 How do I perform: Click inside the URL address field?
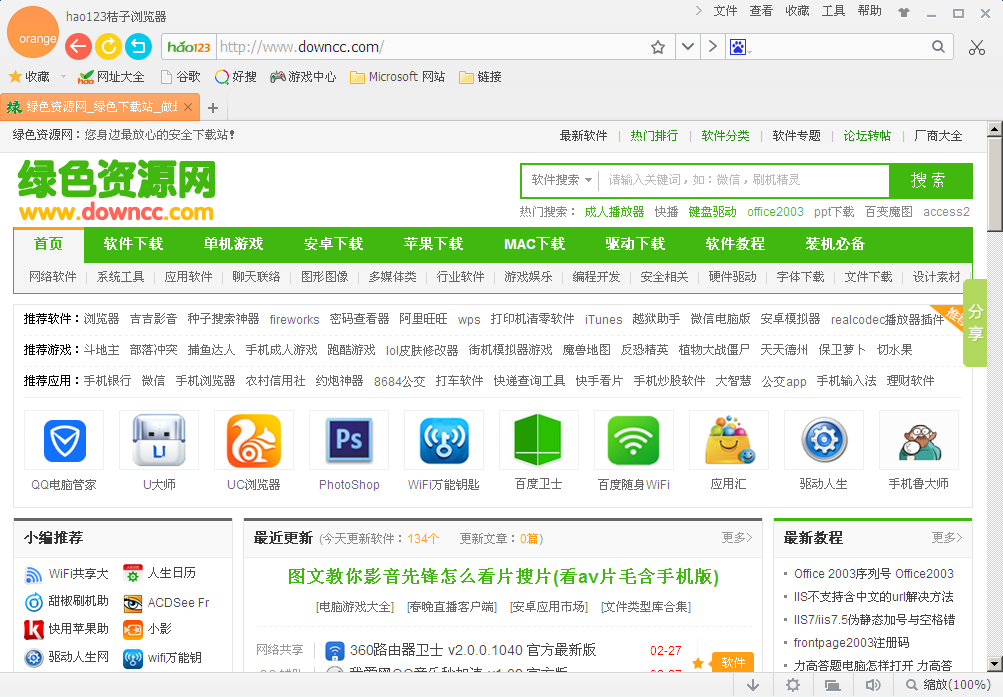click(400, 46)
